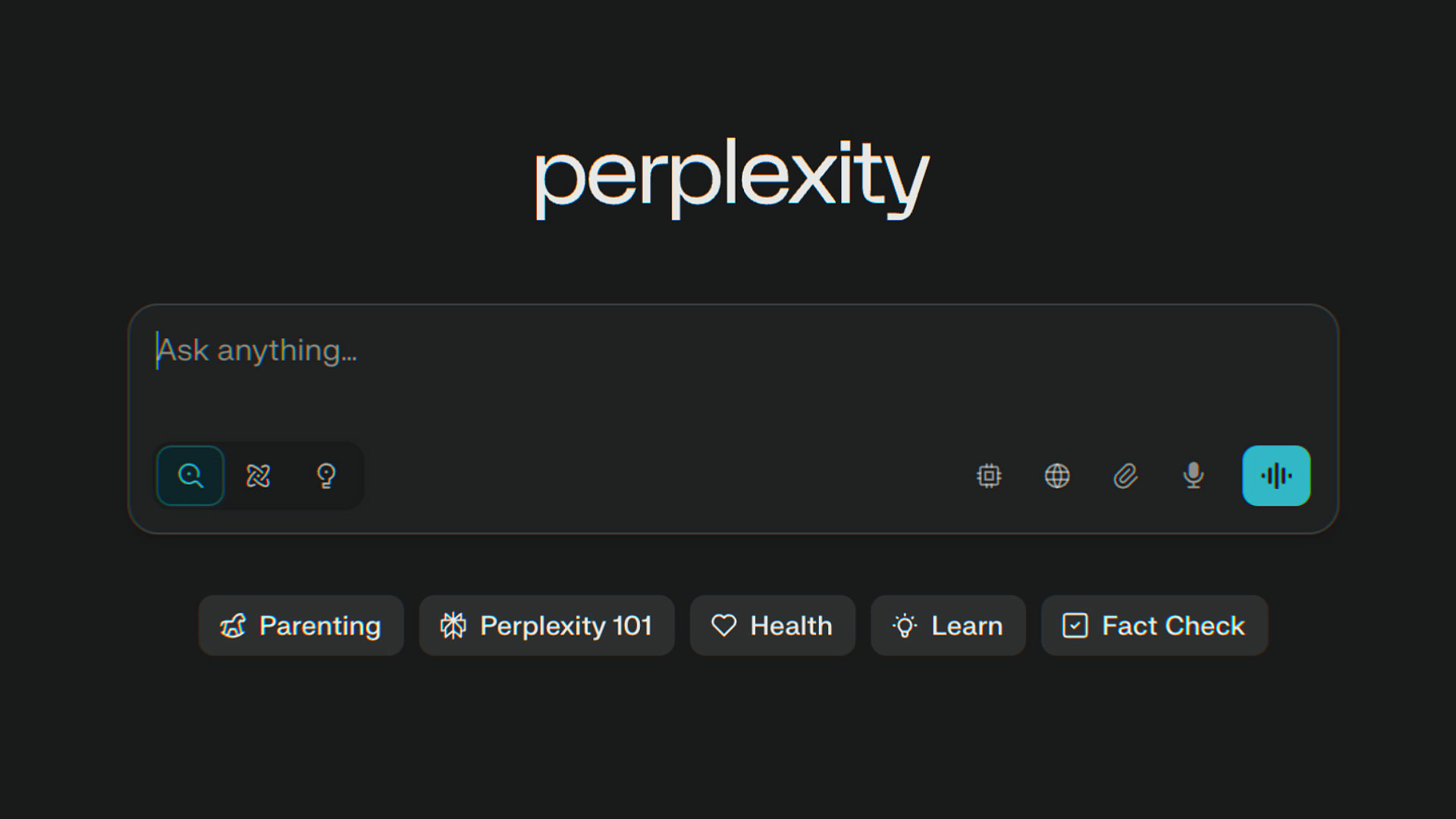
Task: Choose the Fact Check chip
Action: click(1154, 626)
